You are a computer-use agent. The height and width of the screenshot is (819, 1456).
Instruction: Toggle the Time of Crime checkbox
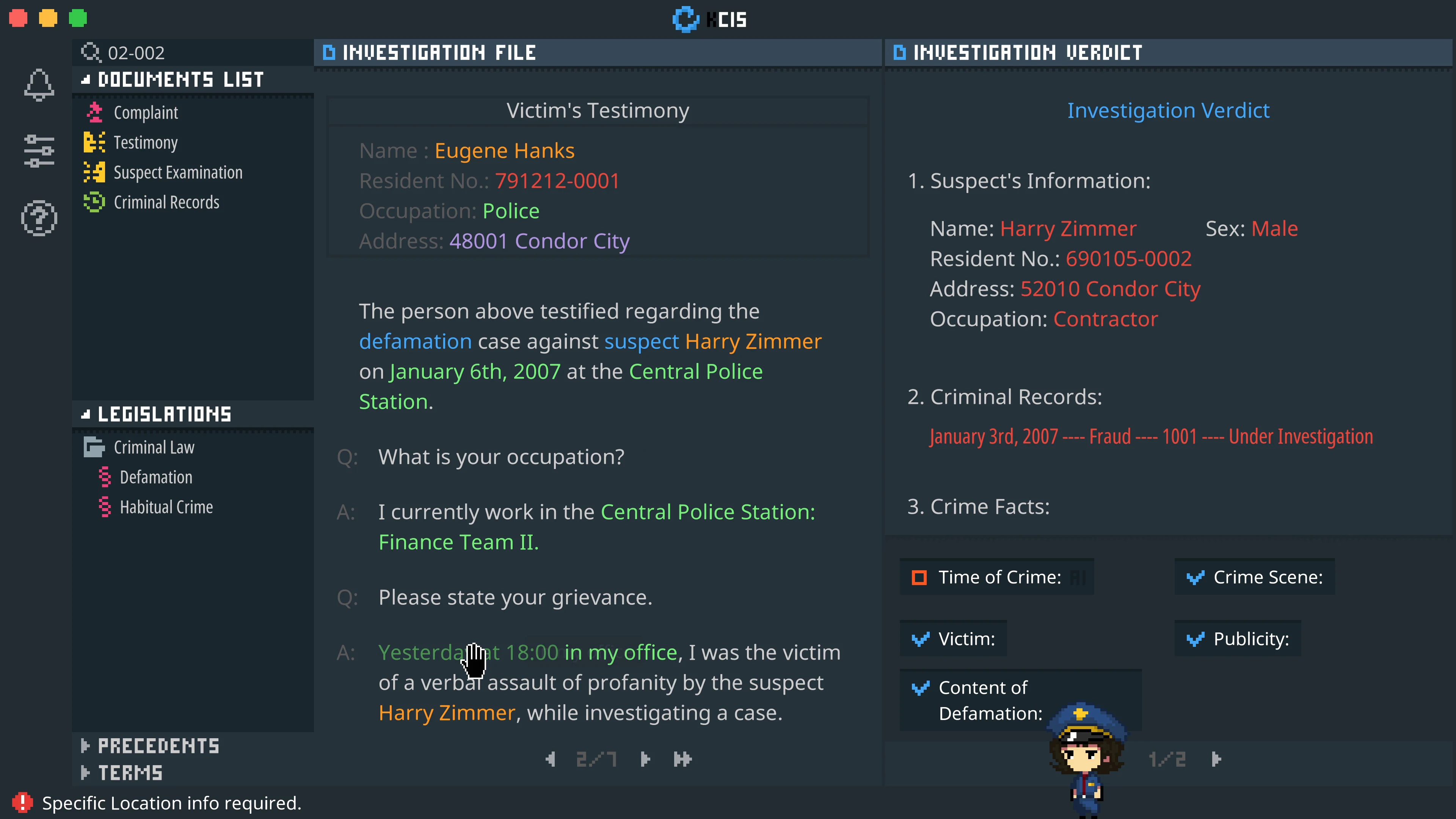[919, 577]
